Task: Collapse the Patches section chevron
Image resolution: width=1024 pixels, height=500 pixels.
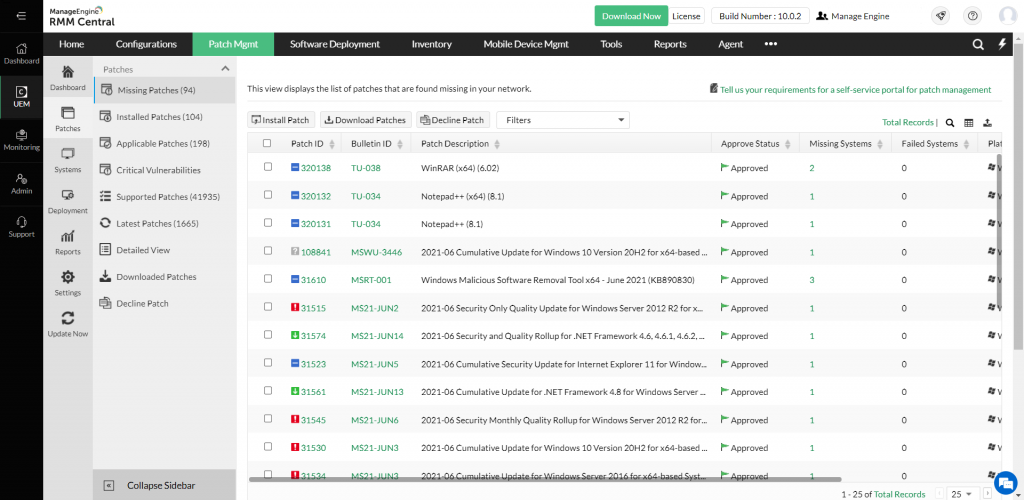Action: 225,69
